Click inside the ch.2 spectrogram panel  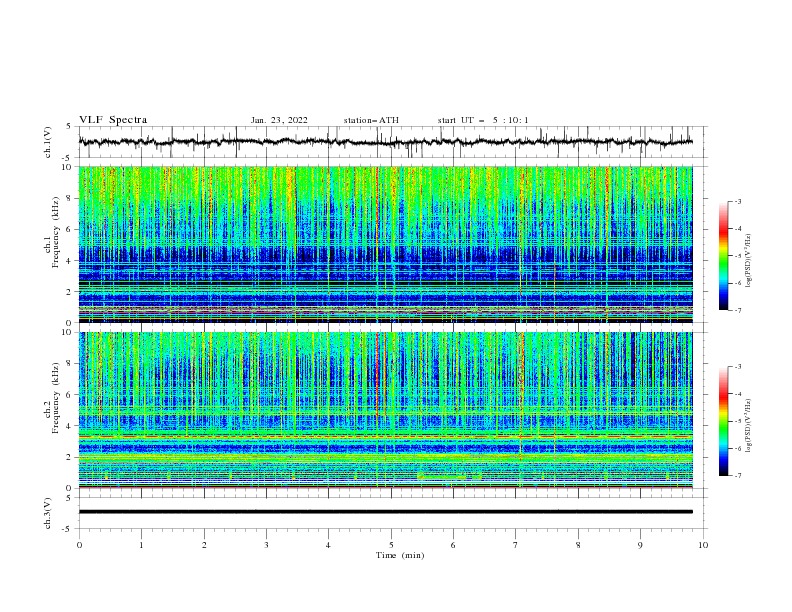coord(385,410)
